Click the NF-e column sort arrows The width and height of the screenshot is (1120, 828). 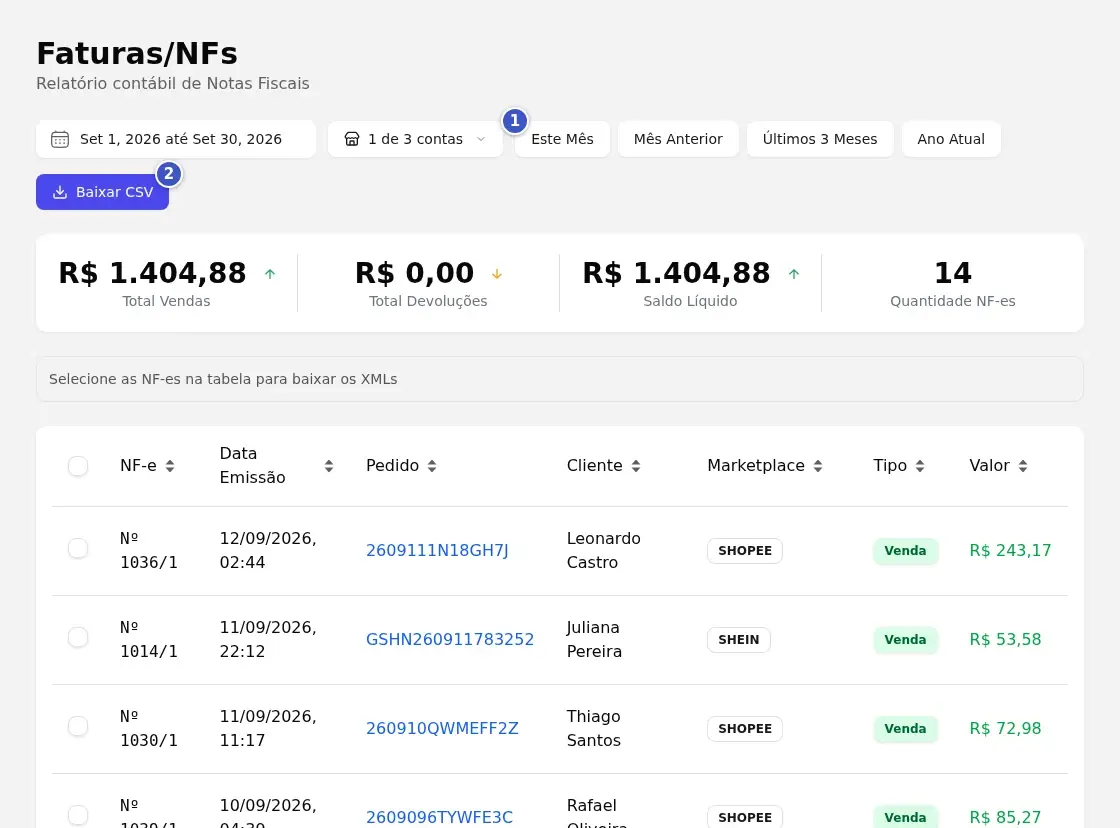pyautogui.click(x=170, y=466)
